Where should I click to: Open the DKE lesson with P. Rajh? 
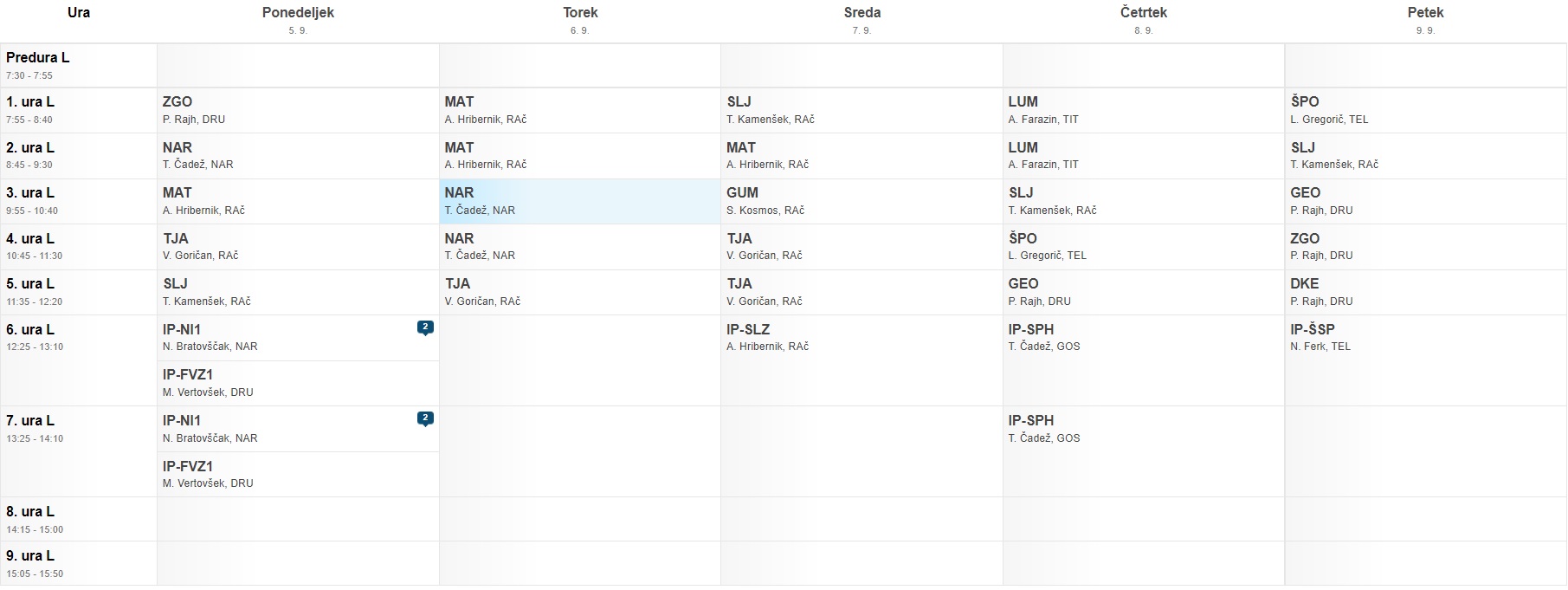tap(1425, 292)
